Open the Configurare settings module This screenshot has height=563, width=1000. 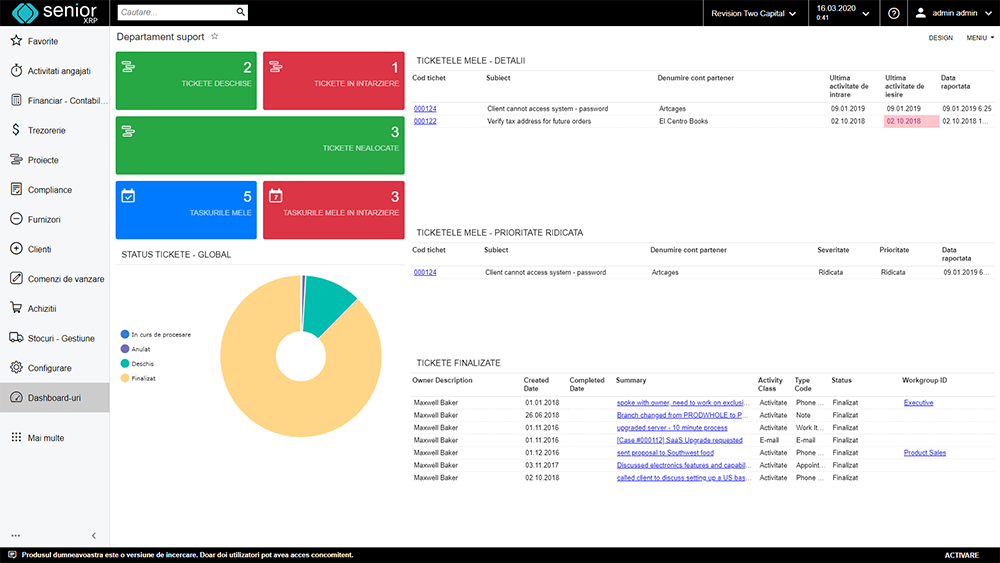click(49, 368)
